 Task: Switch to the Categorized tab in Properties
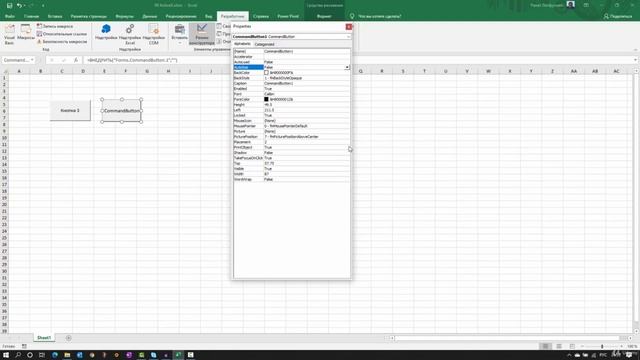(264, 44)
